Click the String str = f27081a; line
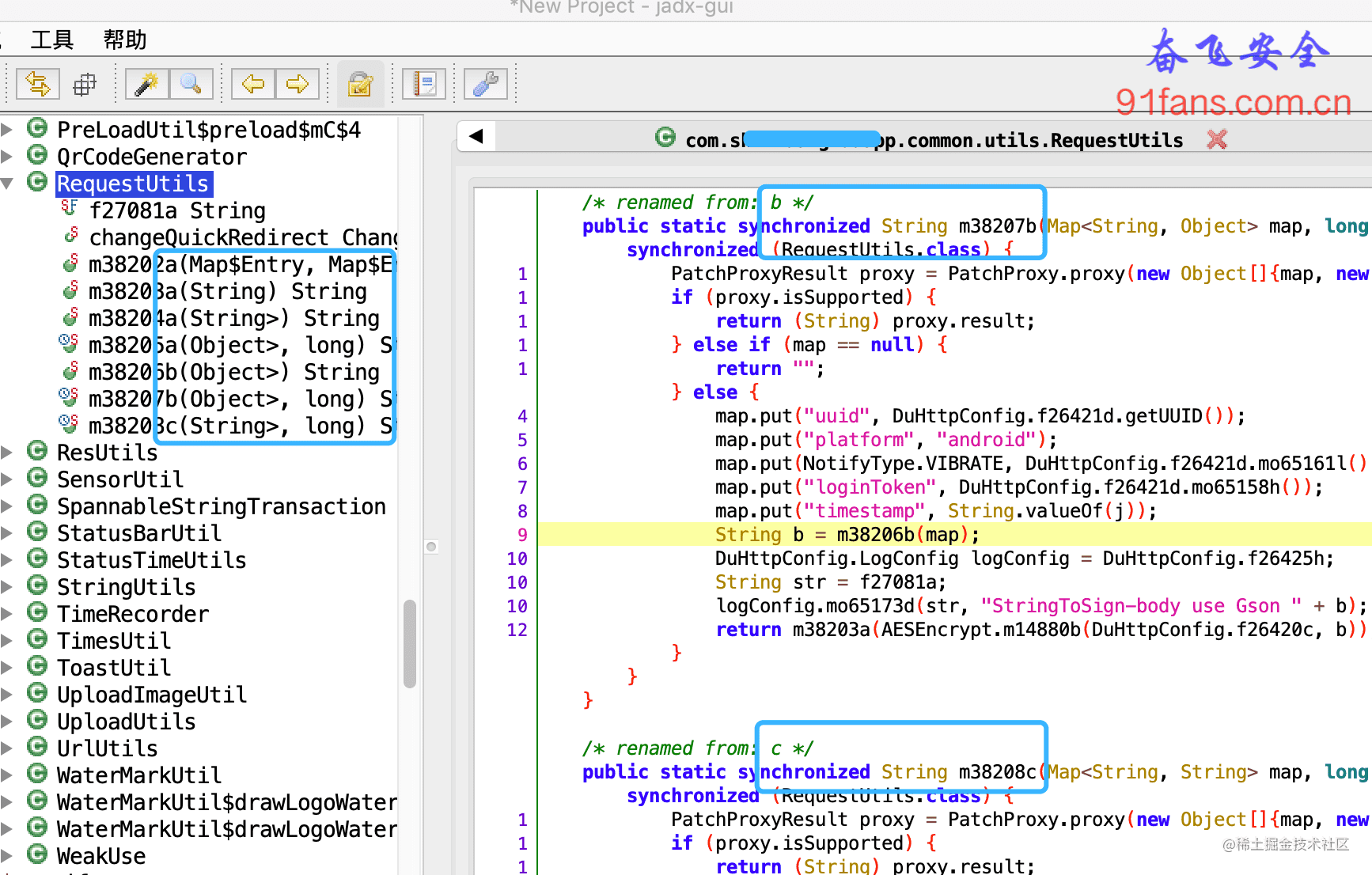 pos(831,582)
